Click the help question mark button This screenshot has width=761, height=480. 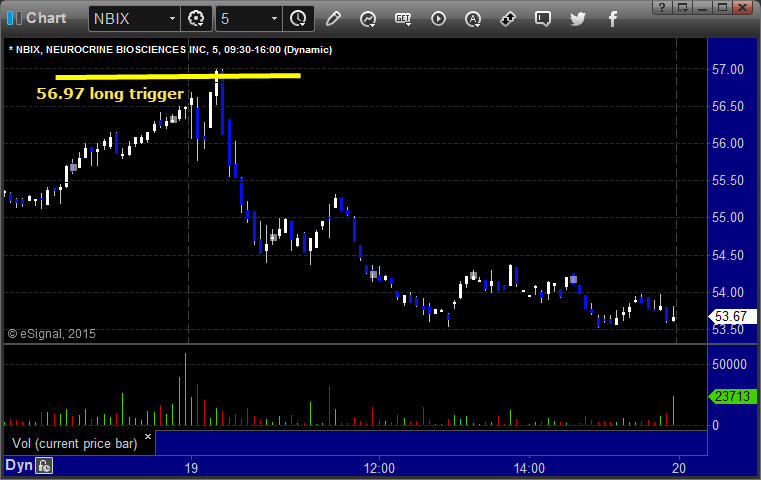[x=662, y=7]
